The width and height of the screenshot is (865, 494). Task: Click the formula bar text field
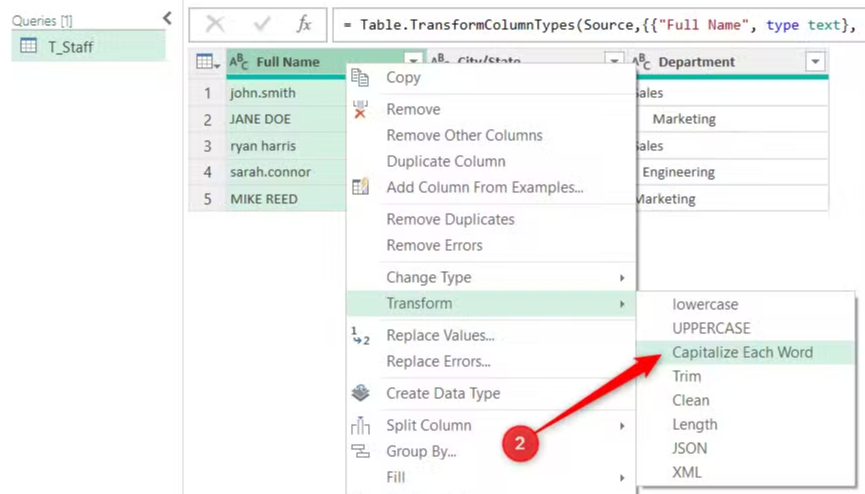(599, 25)
